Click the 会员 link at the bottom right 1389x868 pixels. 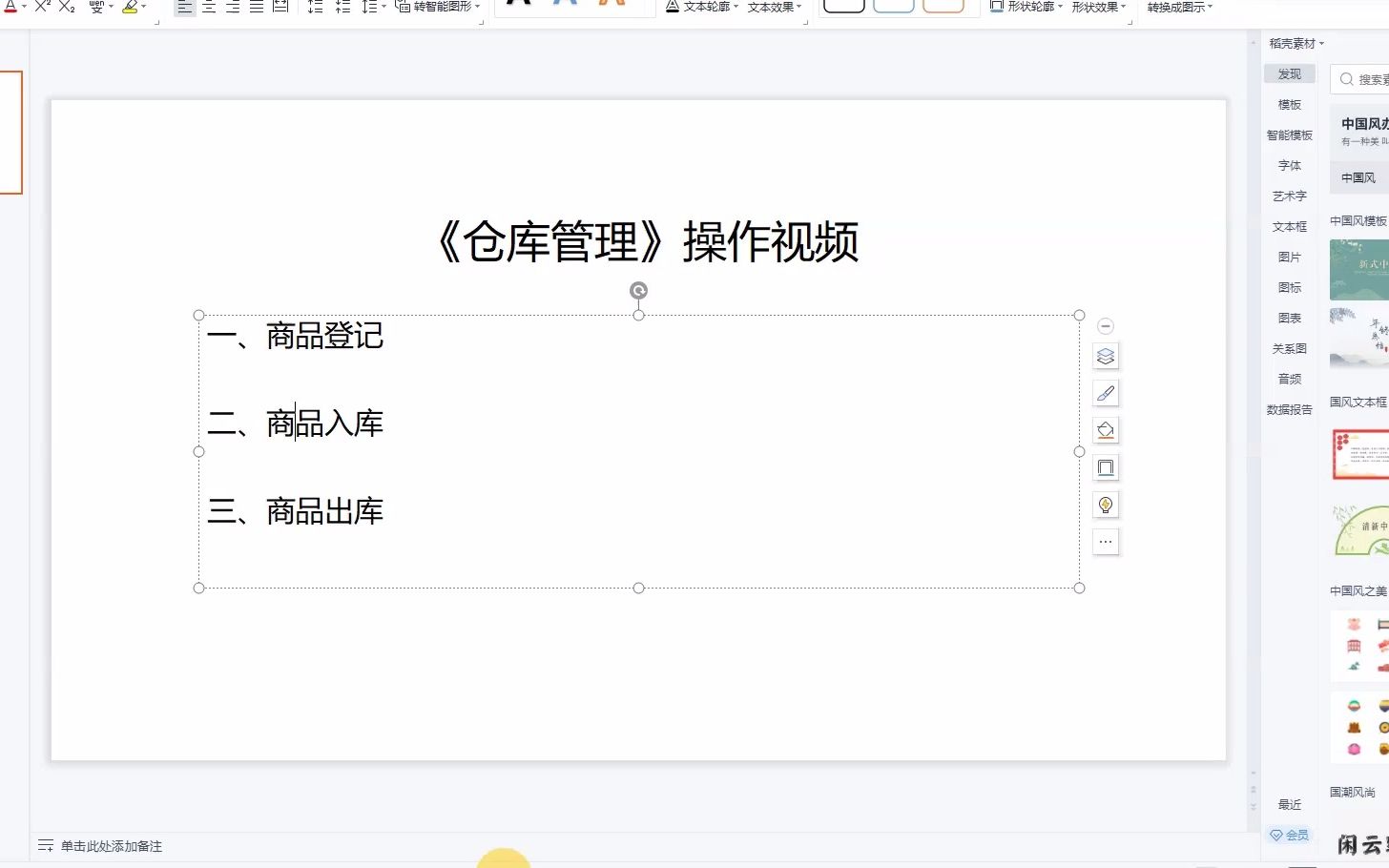coord(1291,835)
